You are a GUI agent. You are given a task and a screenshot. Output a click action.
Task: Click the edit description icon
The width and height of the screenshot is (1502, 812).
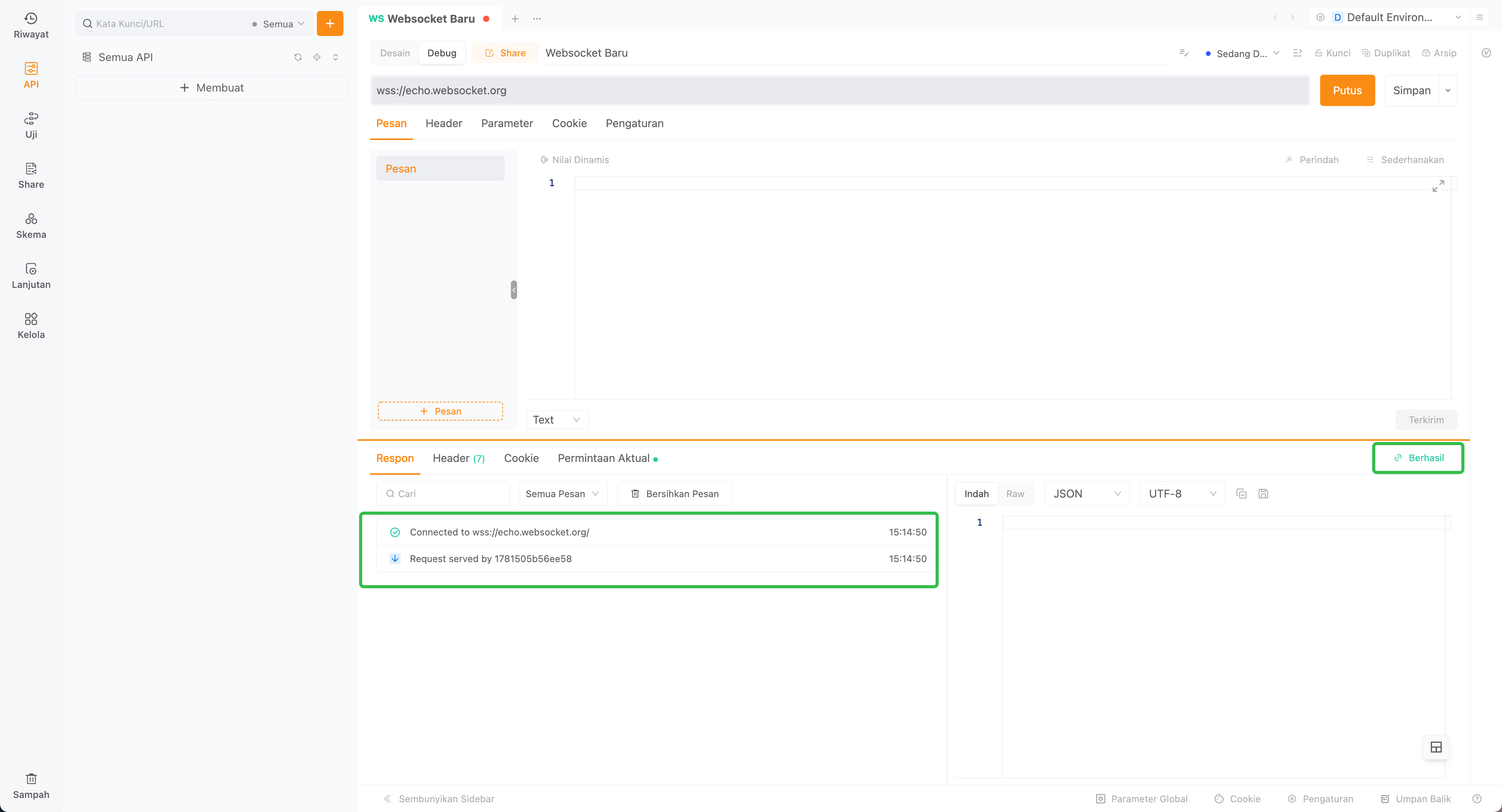tap(1184, 53)
